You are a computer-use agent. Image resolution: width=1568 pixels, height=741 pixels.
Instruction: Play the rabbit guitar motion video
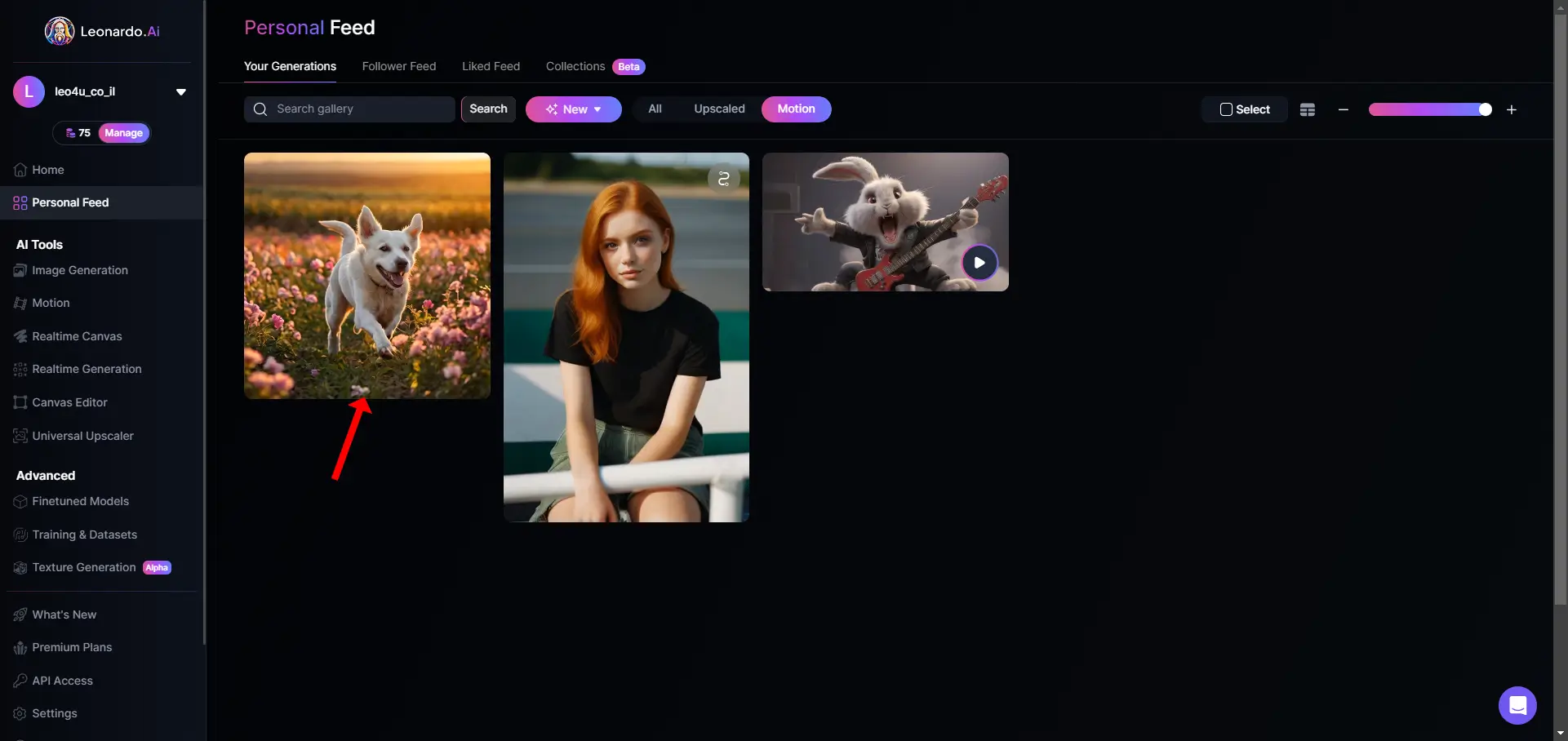(979, 263)
